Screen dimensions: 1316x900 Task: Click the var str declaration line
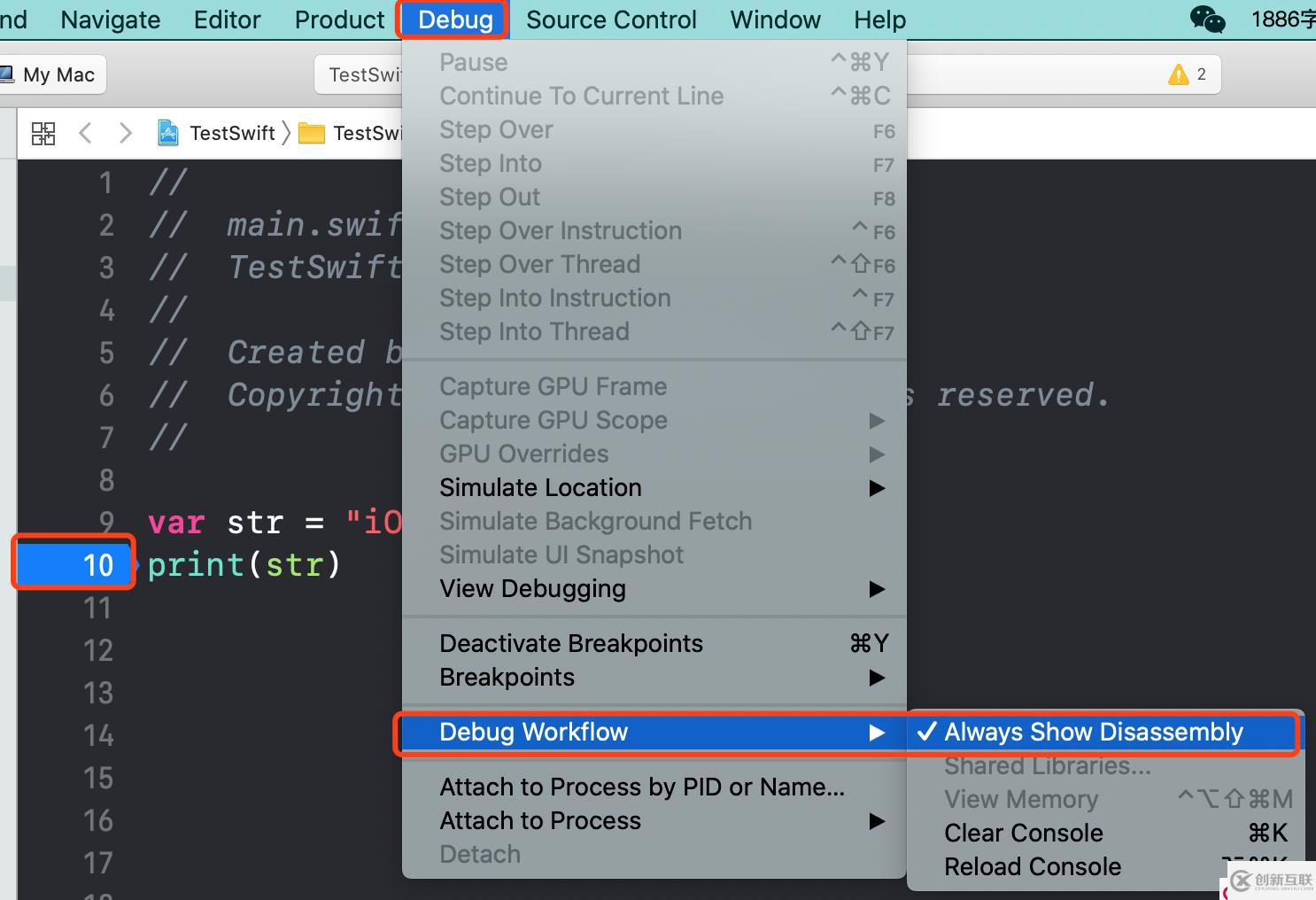(275, 522)
